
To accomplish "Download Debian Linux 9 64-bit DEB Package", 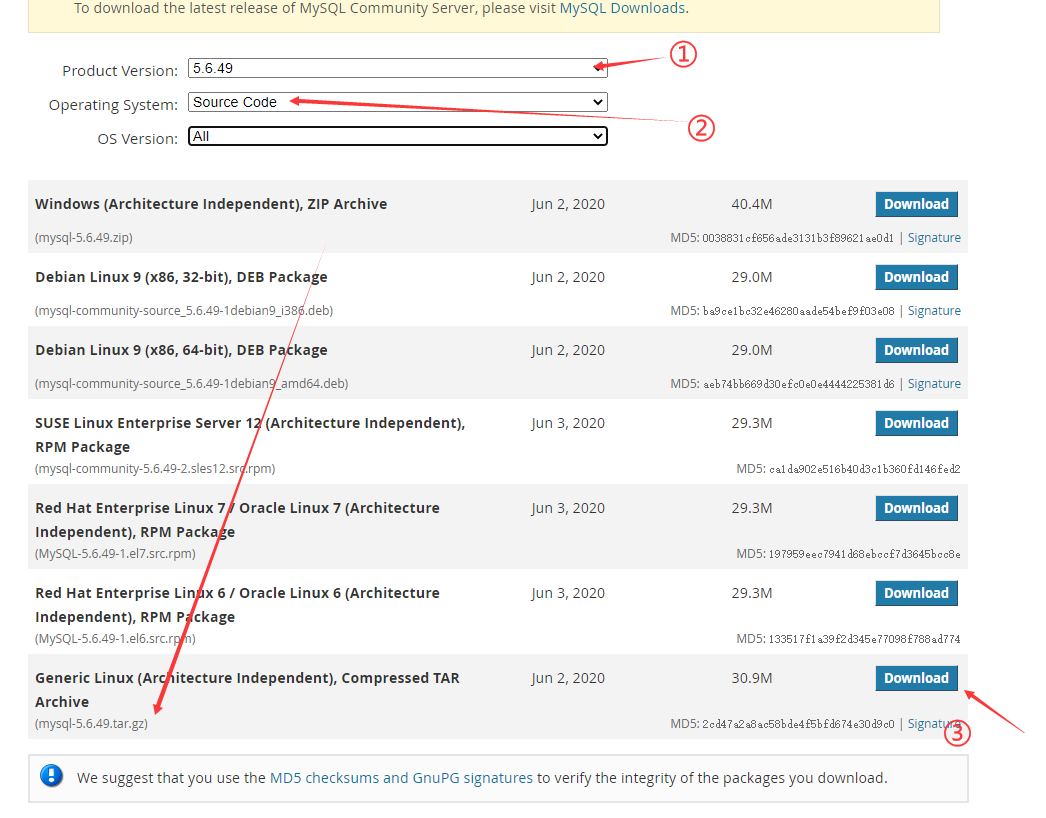I will click(916, 350).
